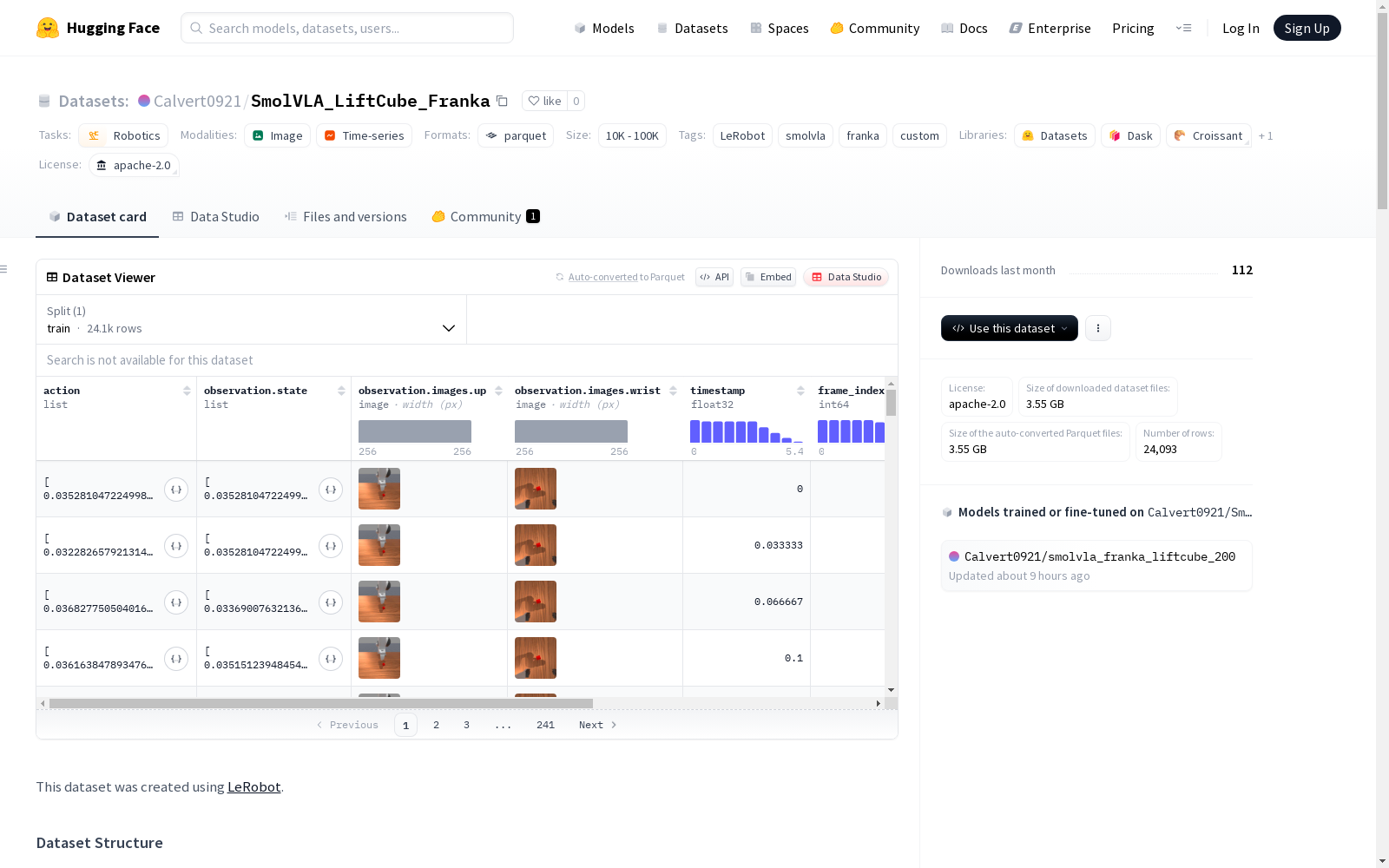Open the Use this dataset dropdown
1389x868 pixels.
tap(1010, 328)
